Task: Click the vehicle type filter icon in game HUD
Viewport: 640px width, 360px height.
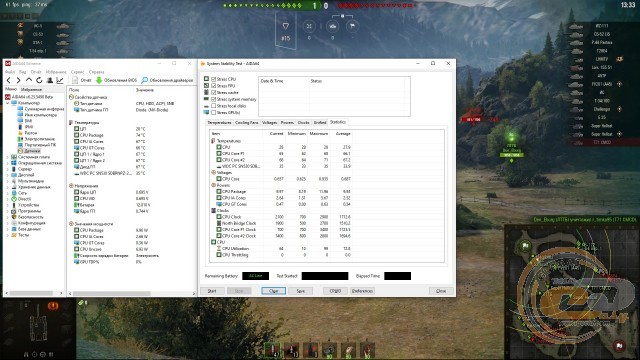Action: click(286, 26)
